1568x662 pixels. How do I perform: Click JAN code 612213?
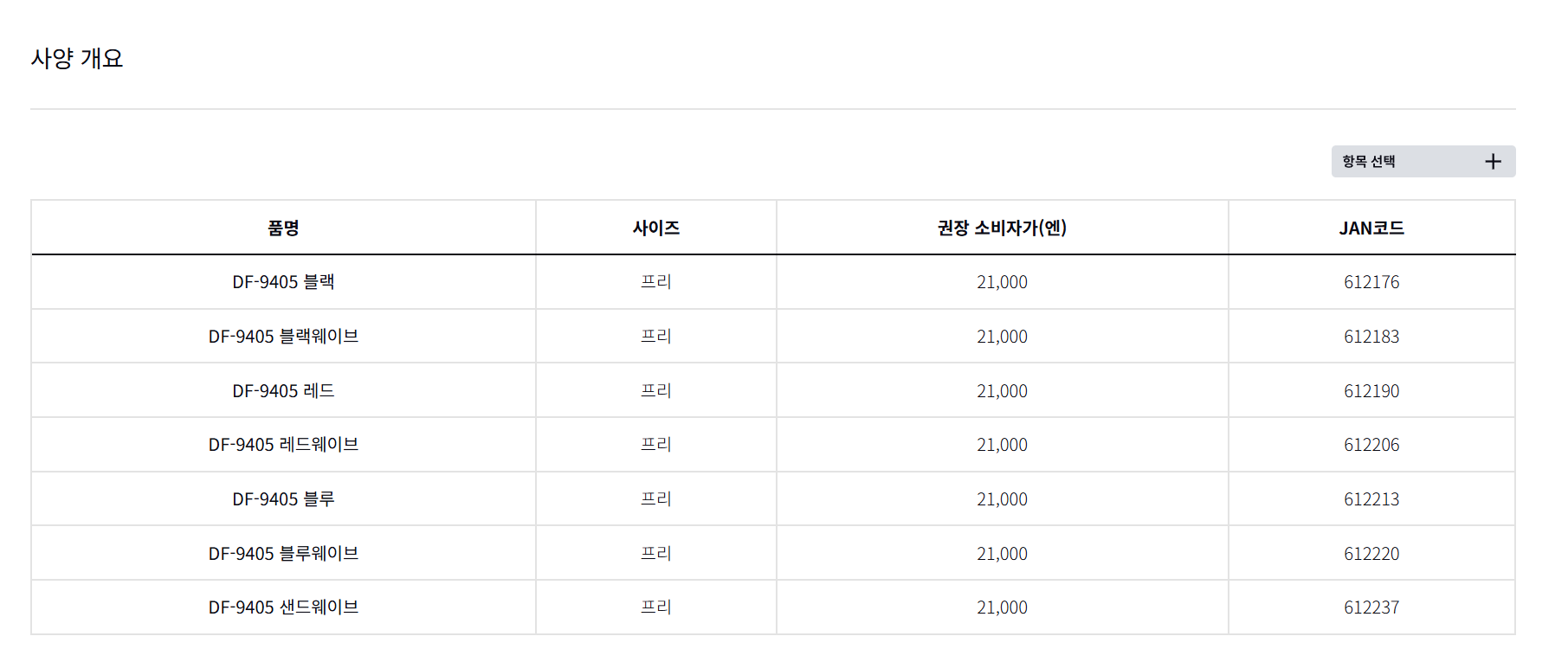pos(1371,499)
